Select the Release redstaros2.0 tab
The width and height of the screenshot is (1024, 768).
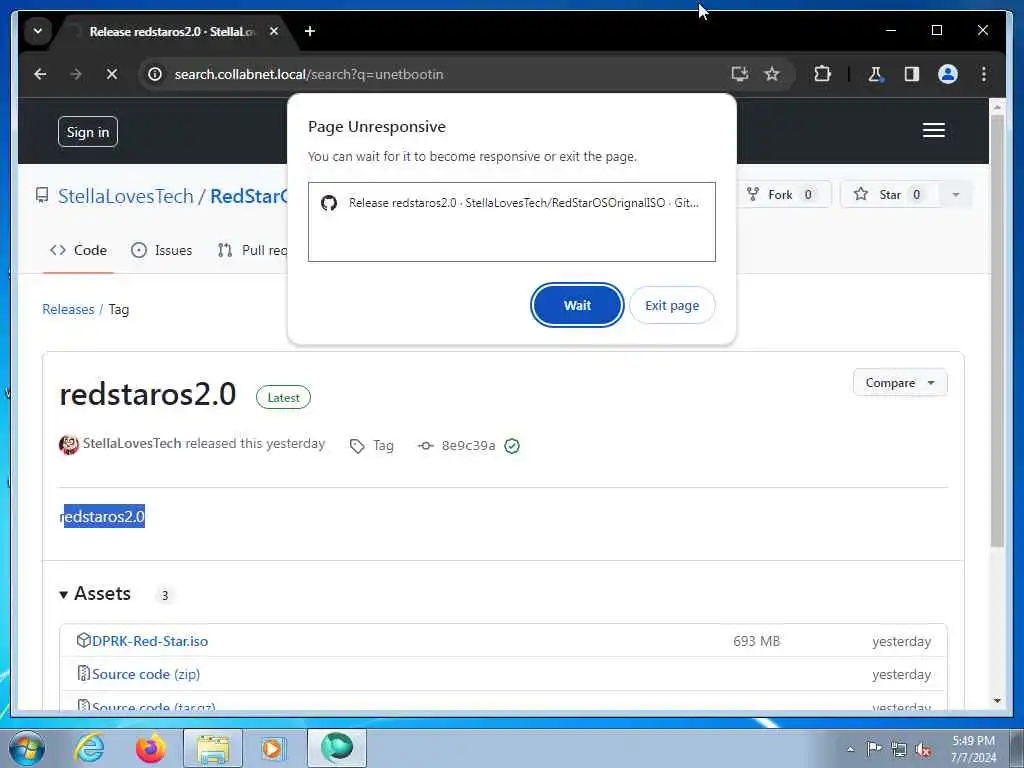pos(170,31)
